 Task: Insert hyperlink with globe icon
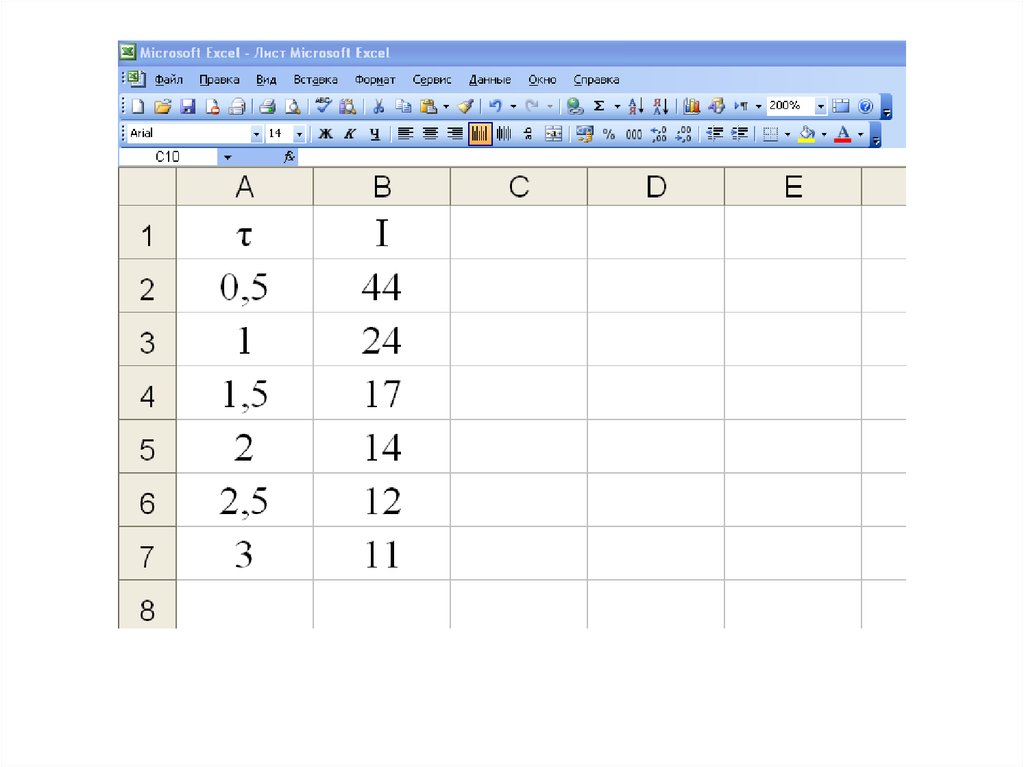(x=574, y=106)
